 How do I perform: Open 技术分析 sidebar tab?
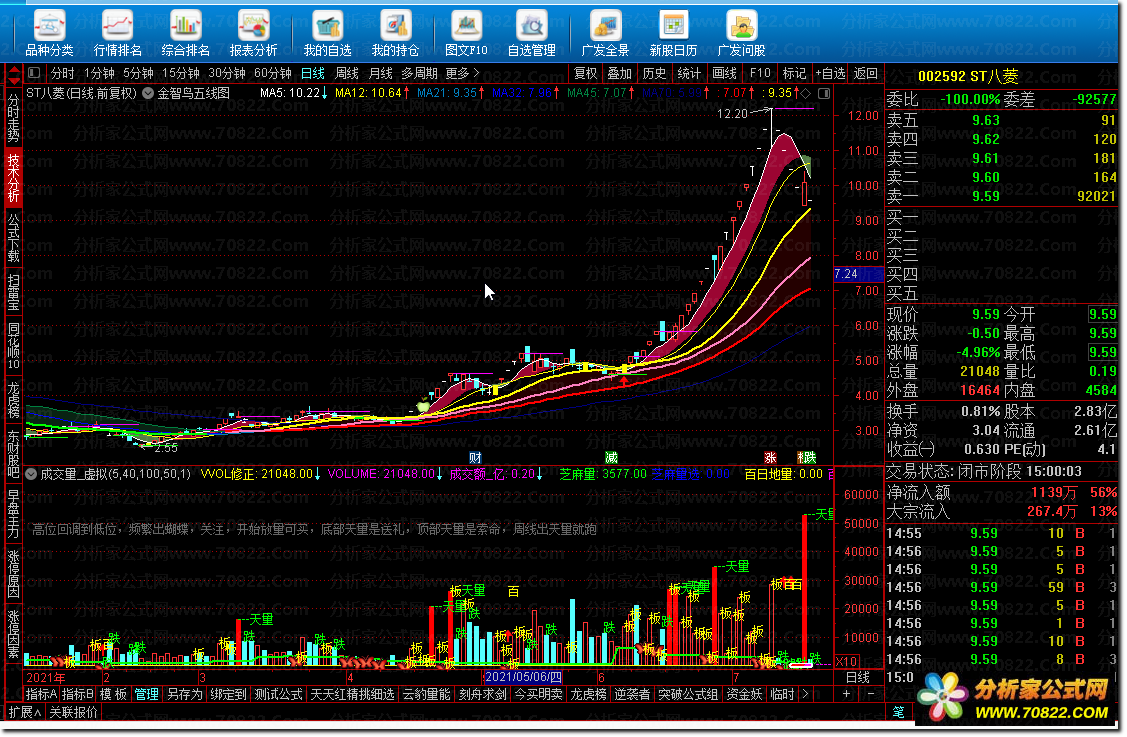[x=13, y=177]
